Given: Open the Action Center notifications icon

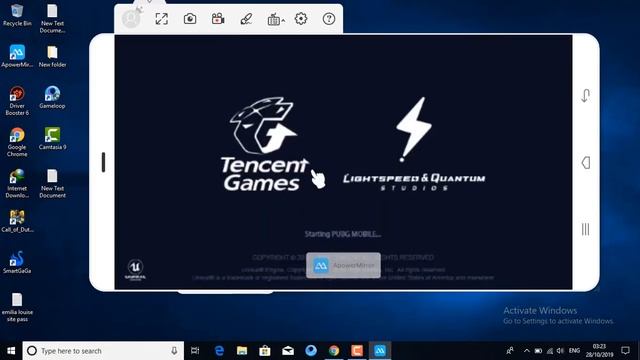Looking at the screenshot, I should click(625, 351).
